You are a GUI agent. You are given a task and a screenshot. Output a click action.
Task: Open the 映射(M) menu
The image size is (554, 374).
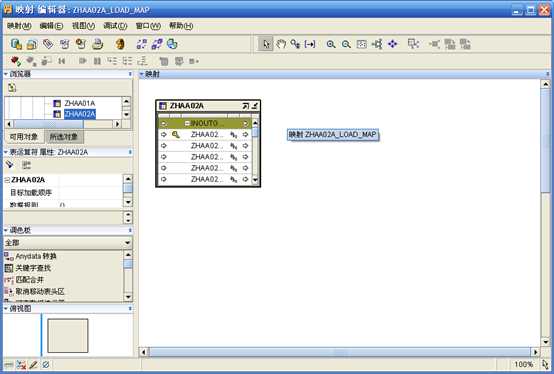pyautogui.click(x=19, y=26)
